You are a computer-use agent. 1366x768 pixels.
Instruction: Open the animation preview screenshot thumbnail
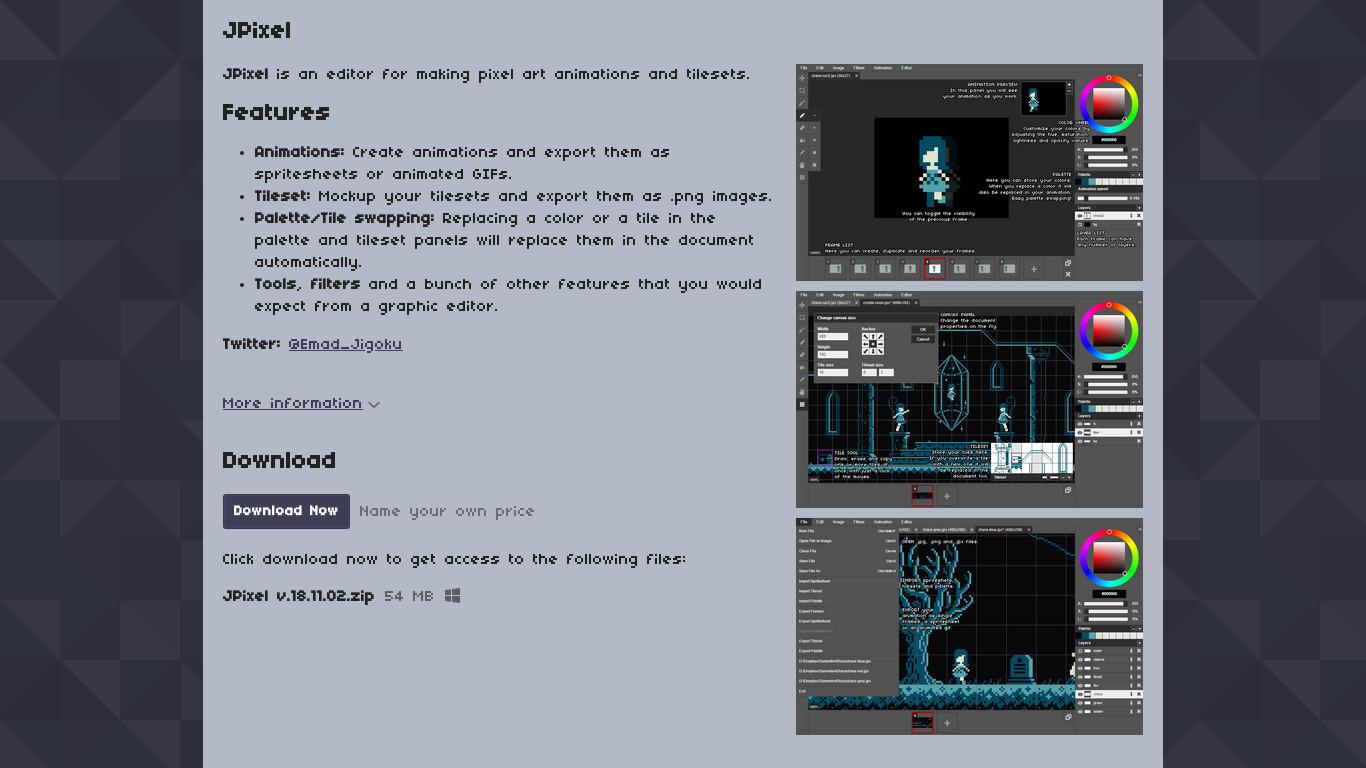pyautogui.click(x=969, y=173)
